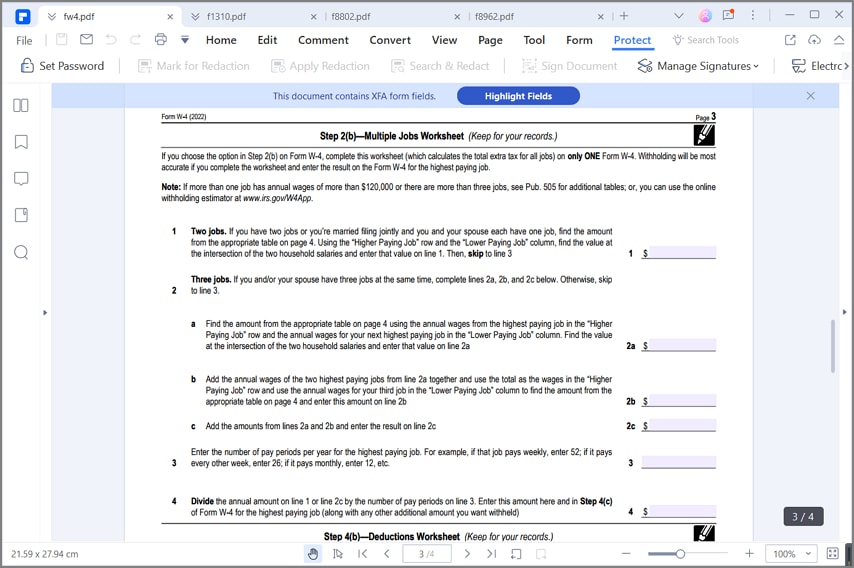Open the search panel magnifier icon

pos(21,252)
